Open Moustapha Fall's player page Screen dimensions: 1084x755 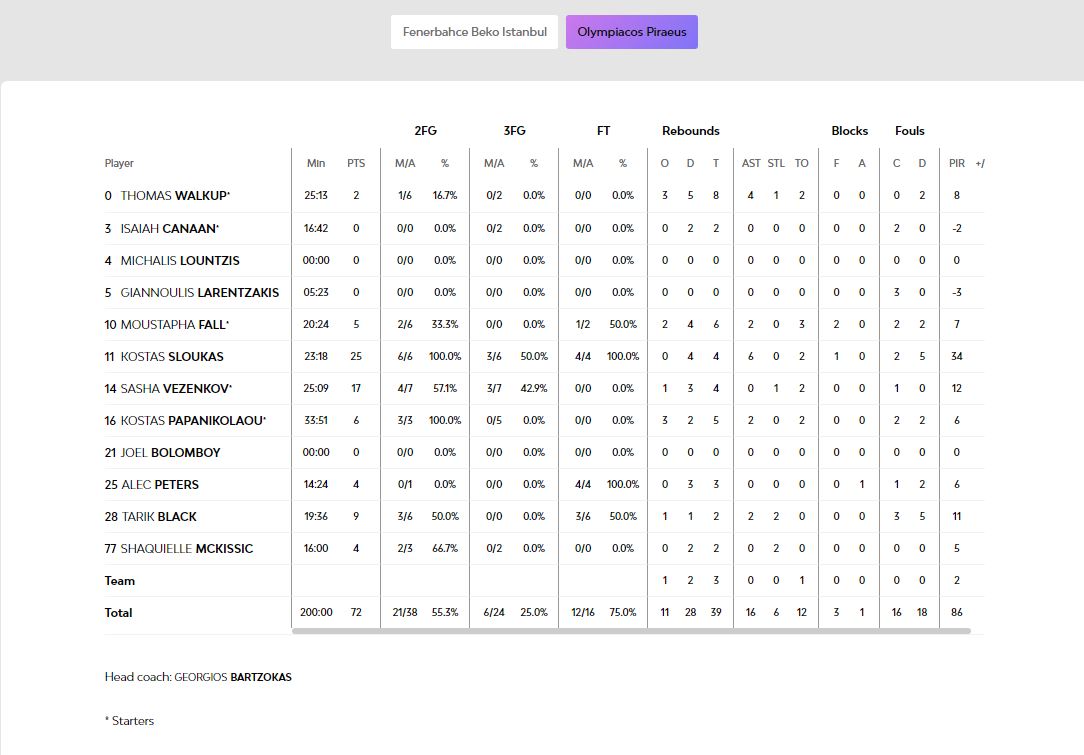(173, 324)
